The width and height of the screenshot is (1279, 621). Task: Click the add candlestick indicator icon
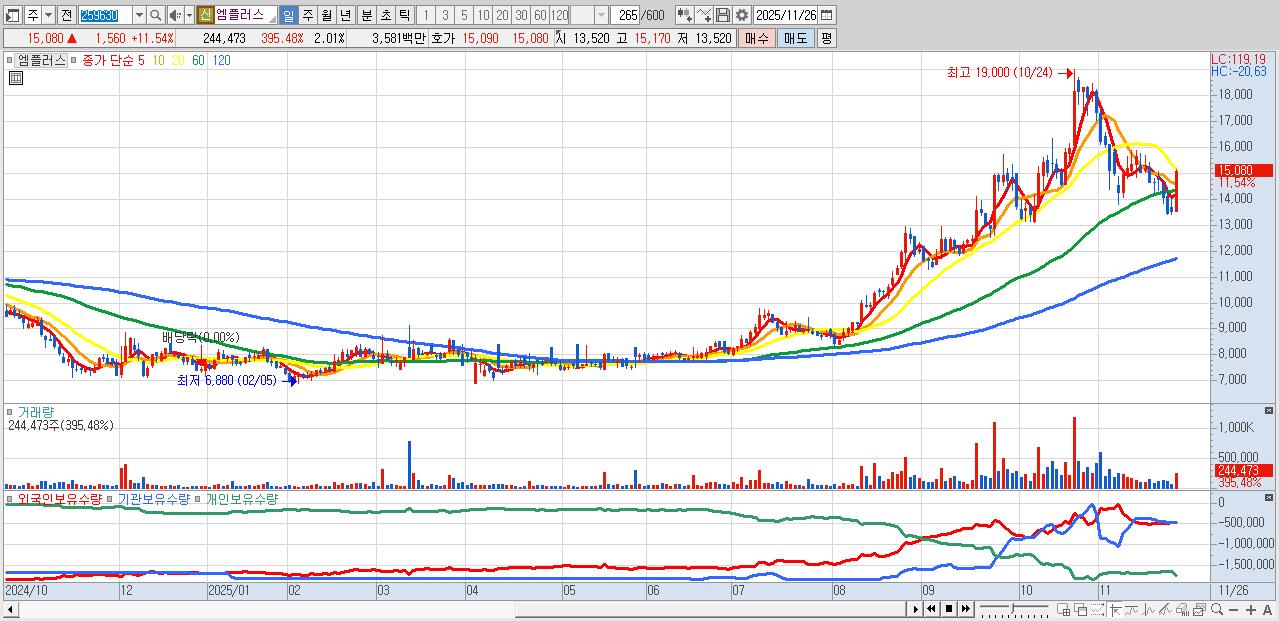[x=685, y=15]
